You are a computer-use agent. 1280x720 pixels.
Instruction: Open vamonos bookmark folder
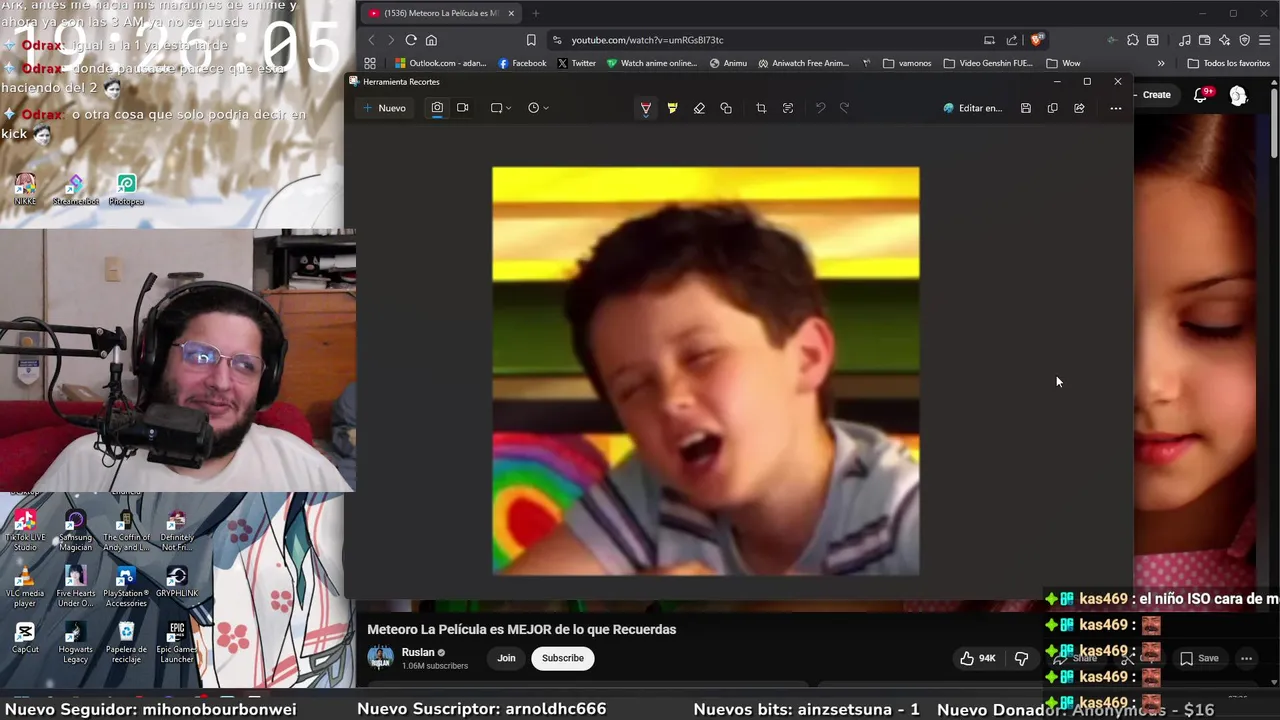(907, 63)
